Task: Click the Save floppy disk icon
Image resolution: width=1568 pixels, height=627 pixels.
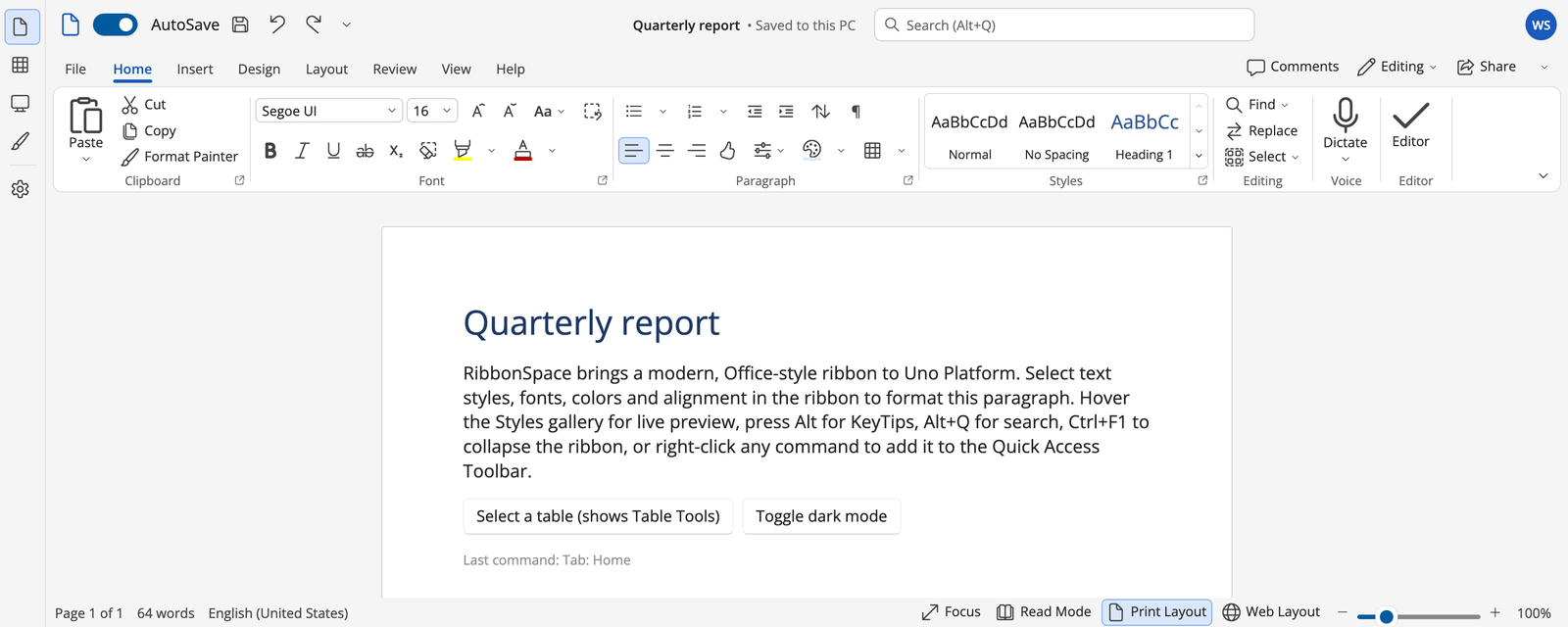Action: point(240,25)
